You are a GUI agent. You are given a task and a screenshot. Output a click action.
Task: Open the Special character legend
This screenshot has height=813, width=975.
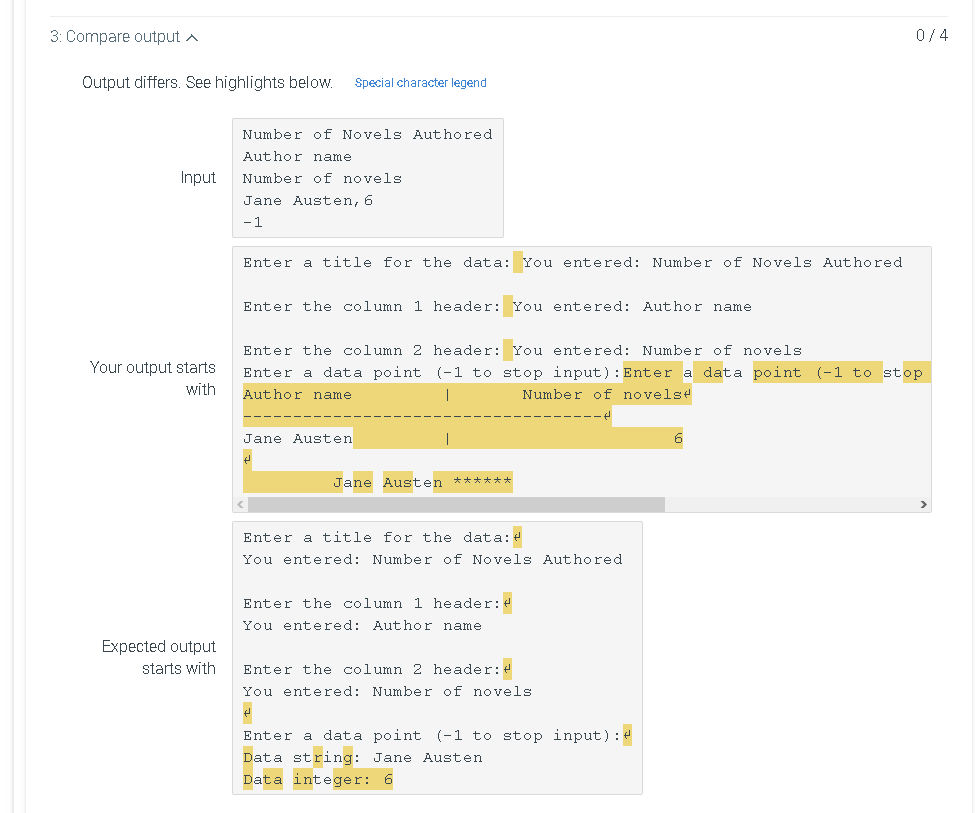[420, 83]
